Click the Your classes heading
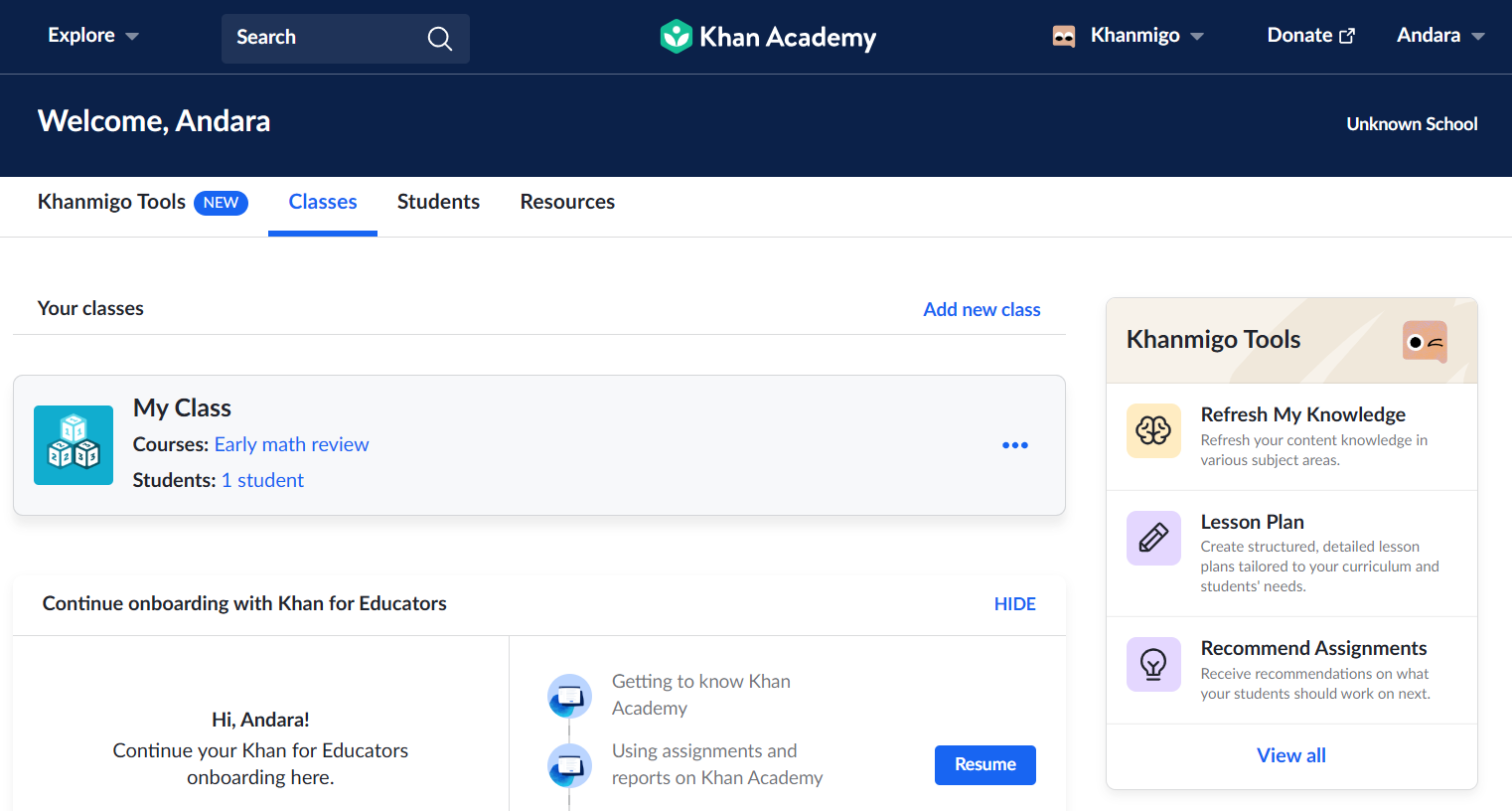The width and height of the screenshot is (1512, 811). (x=90, y=308)
